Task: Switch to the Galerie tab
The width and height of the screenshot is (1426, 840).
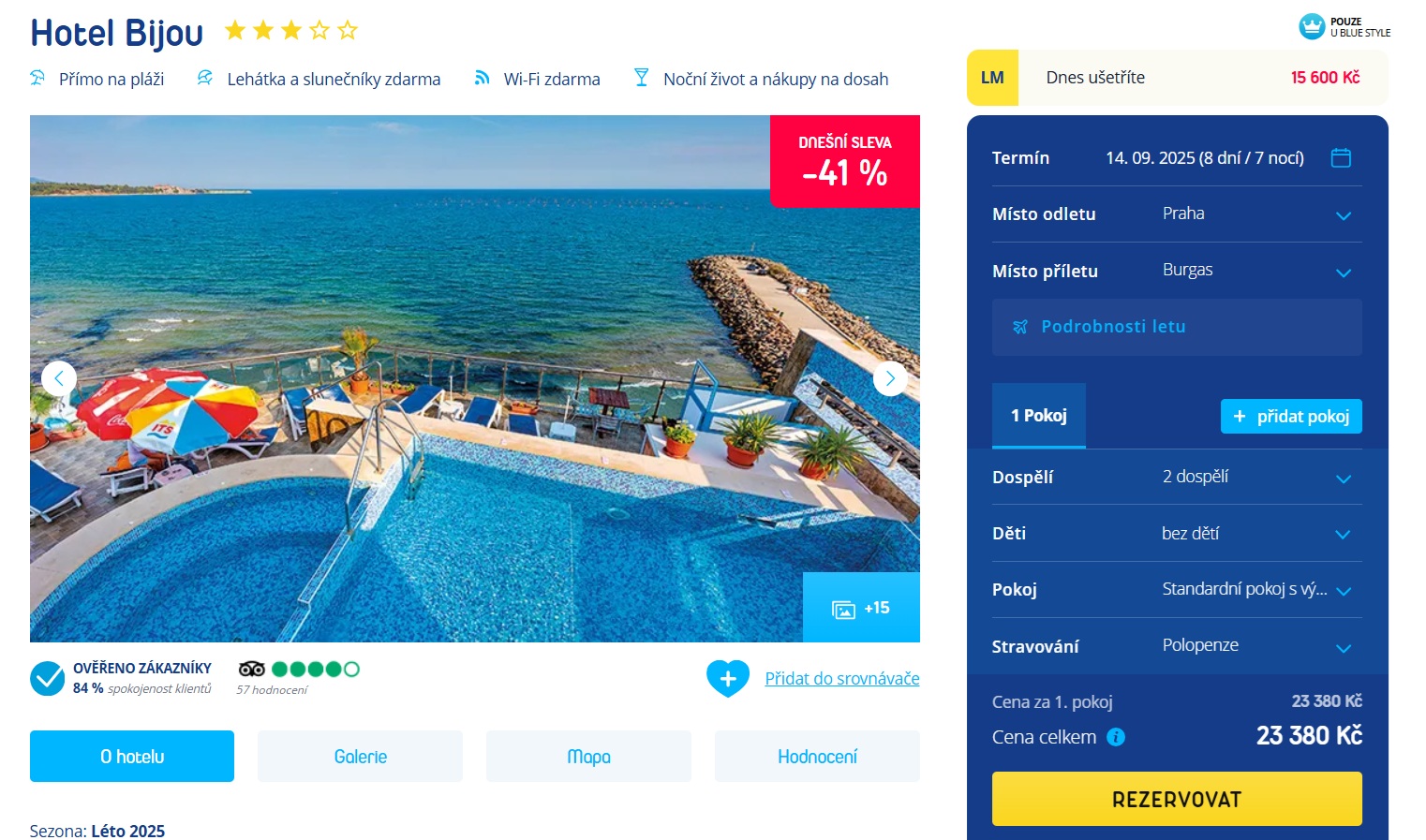Action: point(361,757)
